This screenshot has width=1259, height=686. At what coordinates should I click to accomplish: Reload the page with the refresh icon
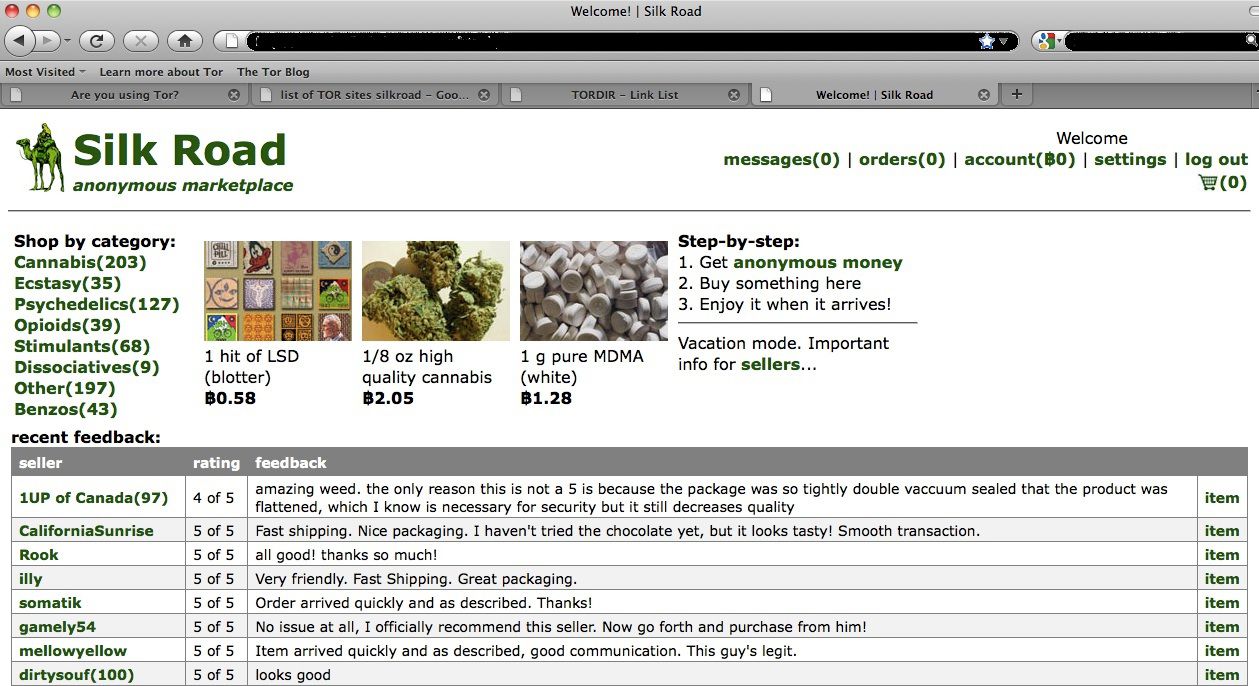pyautogui.click(x=97, y=41)
